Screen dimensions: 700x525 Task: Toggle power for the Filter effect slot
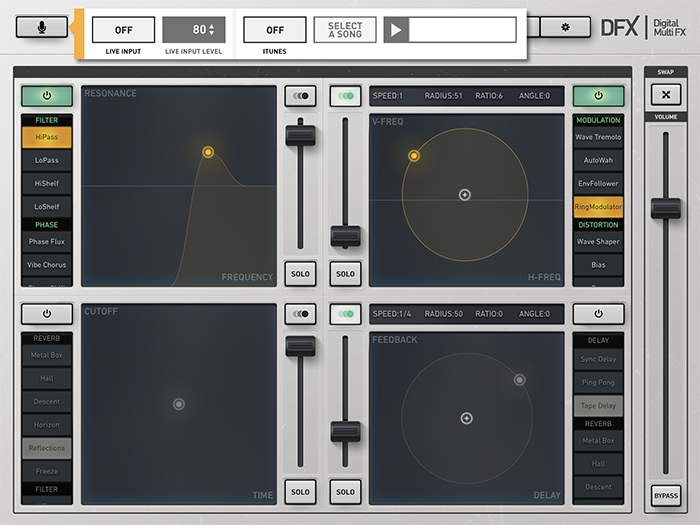coord(47,96)
